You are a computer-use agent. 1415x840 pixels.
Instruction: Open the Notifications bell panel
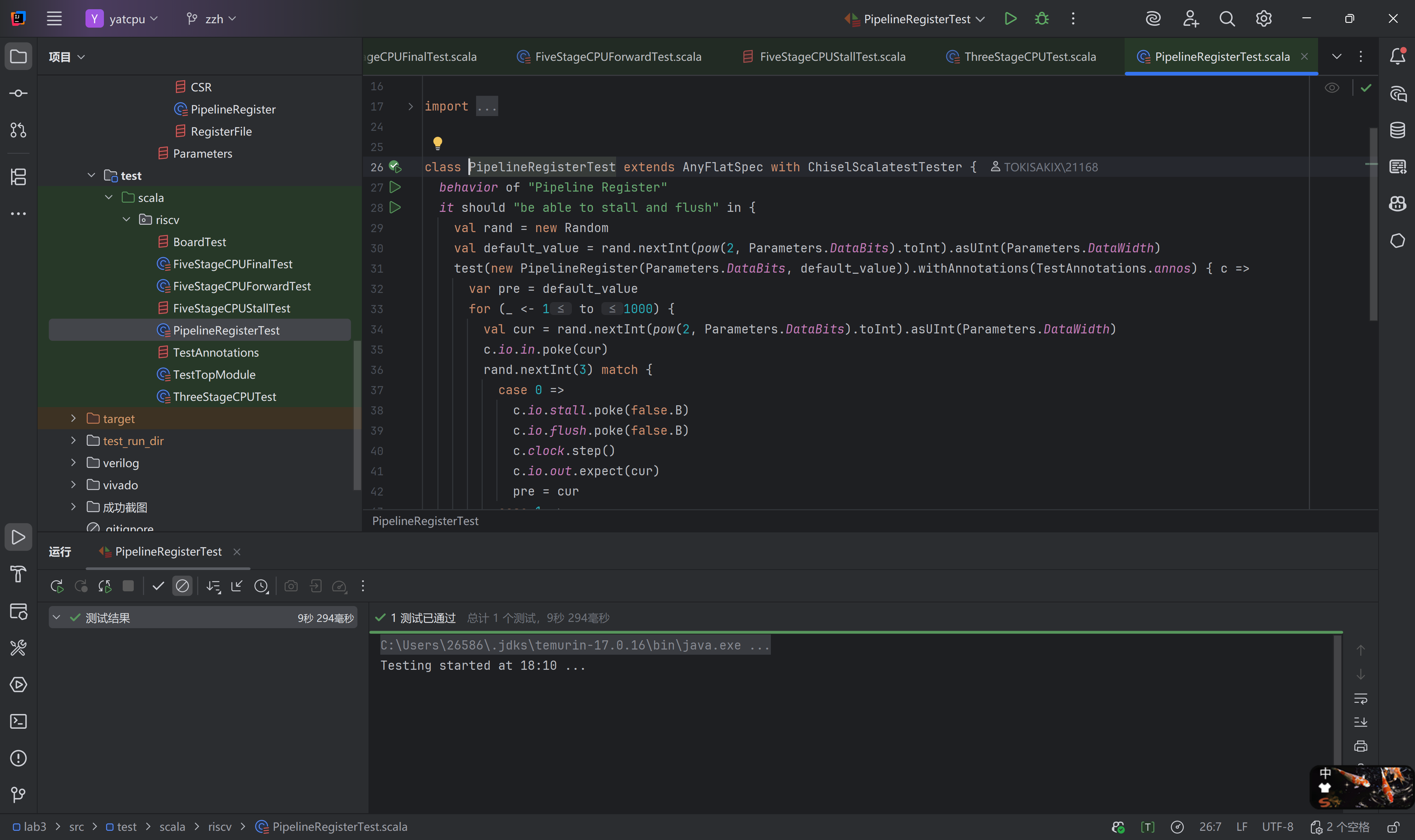(x=1397, y=56)
